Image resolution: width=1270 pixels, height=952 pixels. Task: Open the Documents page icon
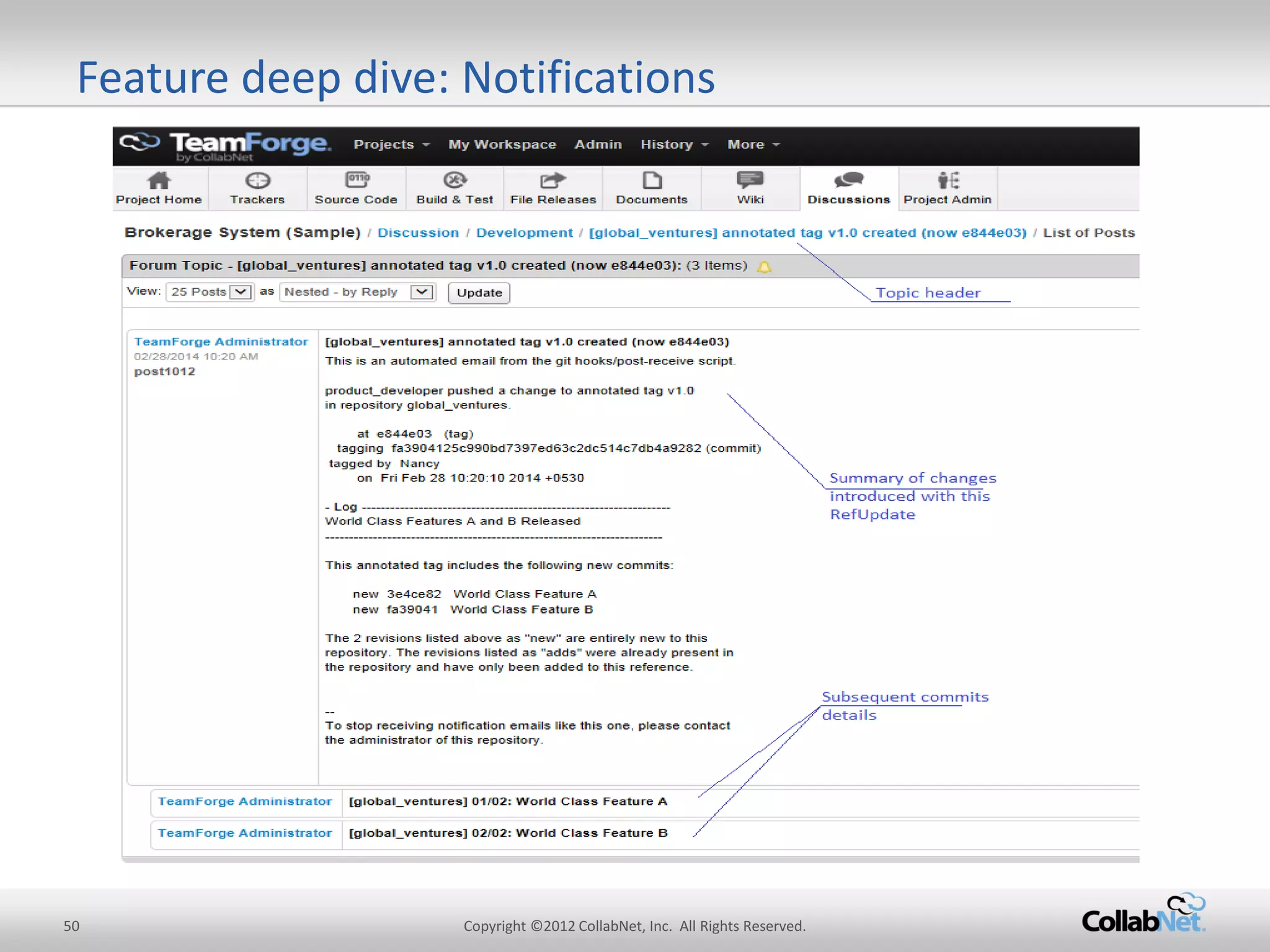(x=652, y=180)
